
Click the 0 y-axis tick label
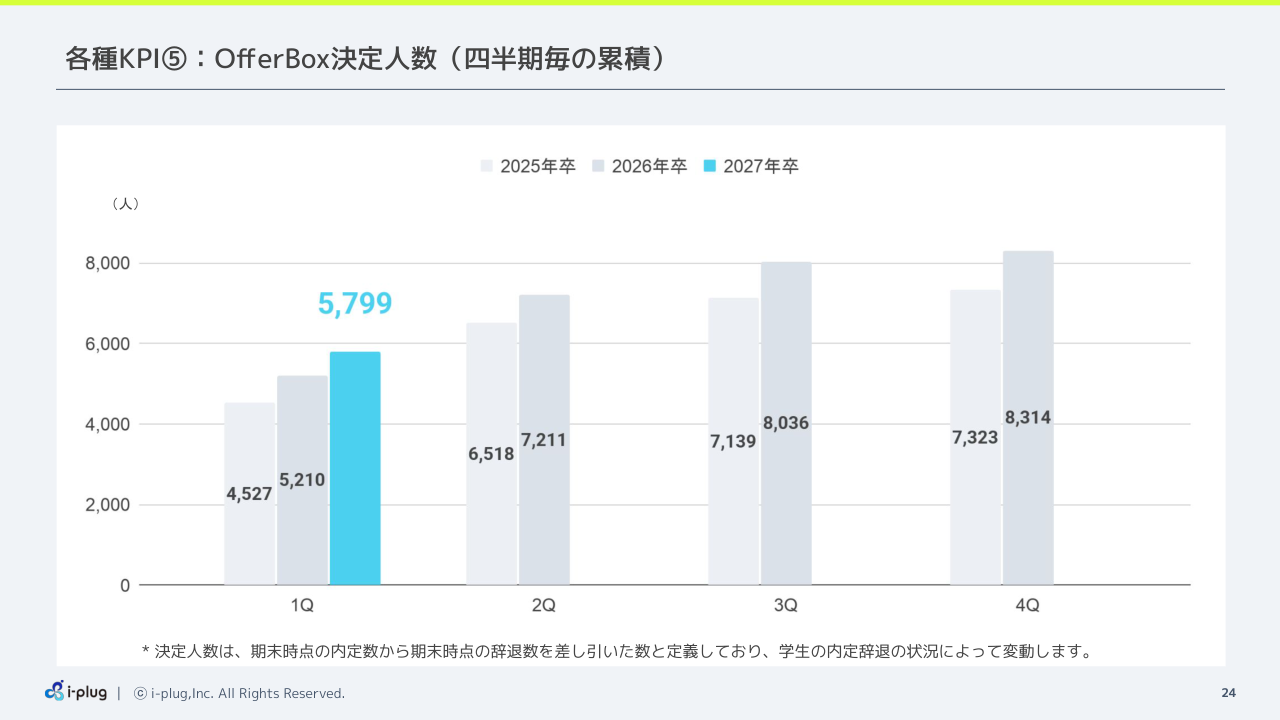(x=125, y=585)
